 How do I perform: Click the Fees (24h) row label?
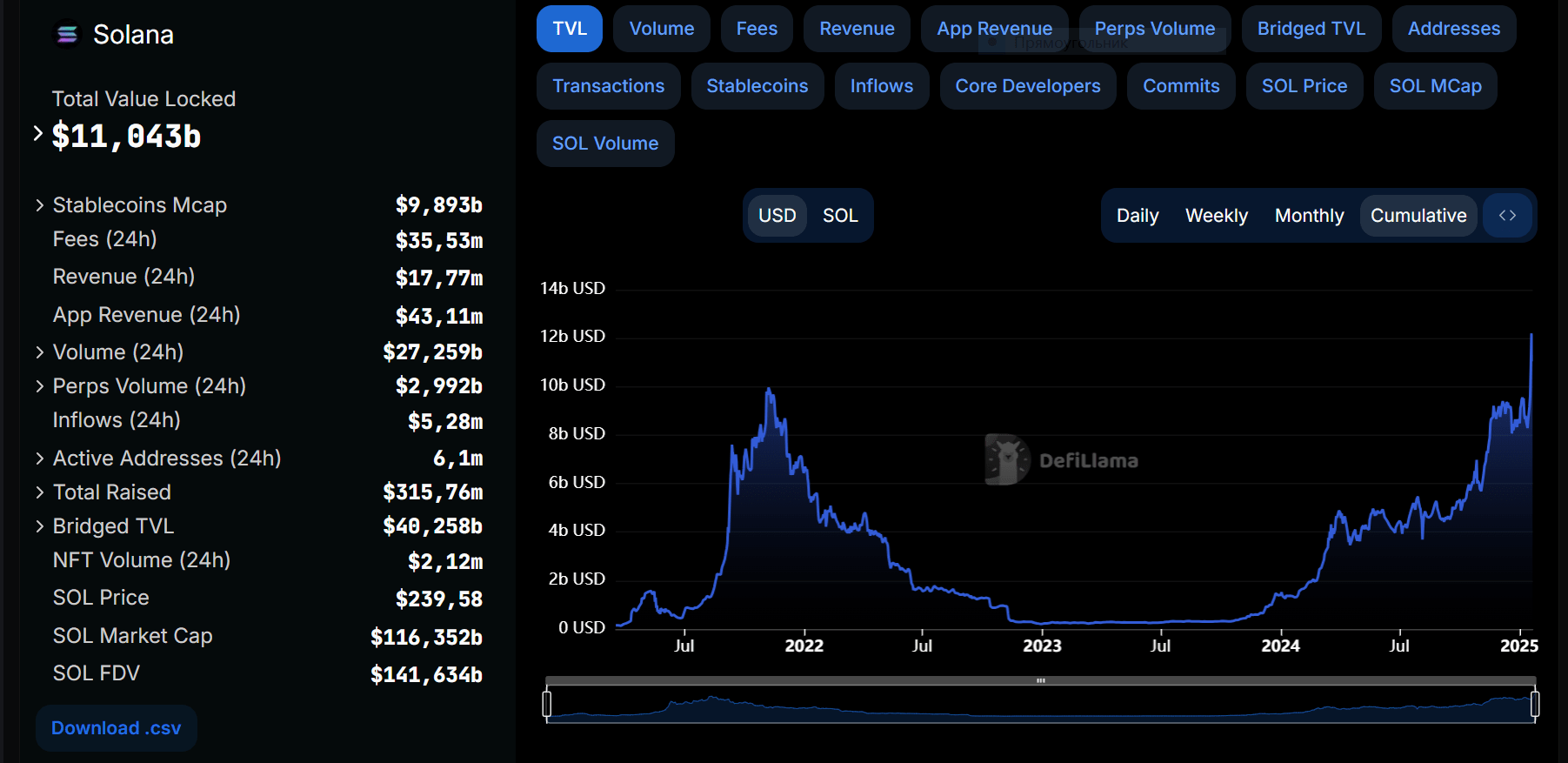coord(104,239)
